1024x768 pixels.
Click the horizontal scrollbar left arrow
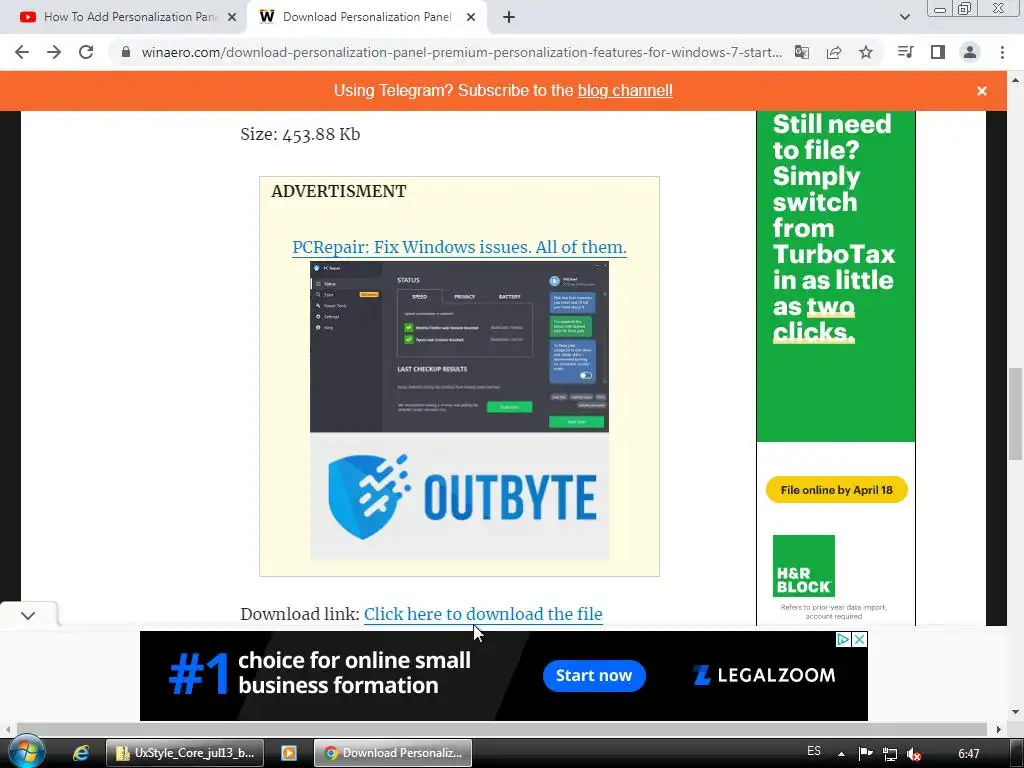click(x=8, y=729)
